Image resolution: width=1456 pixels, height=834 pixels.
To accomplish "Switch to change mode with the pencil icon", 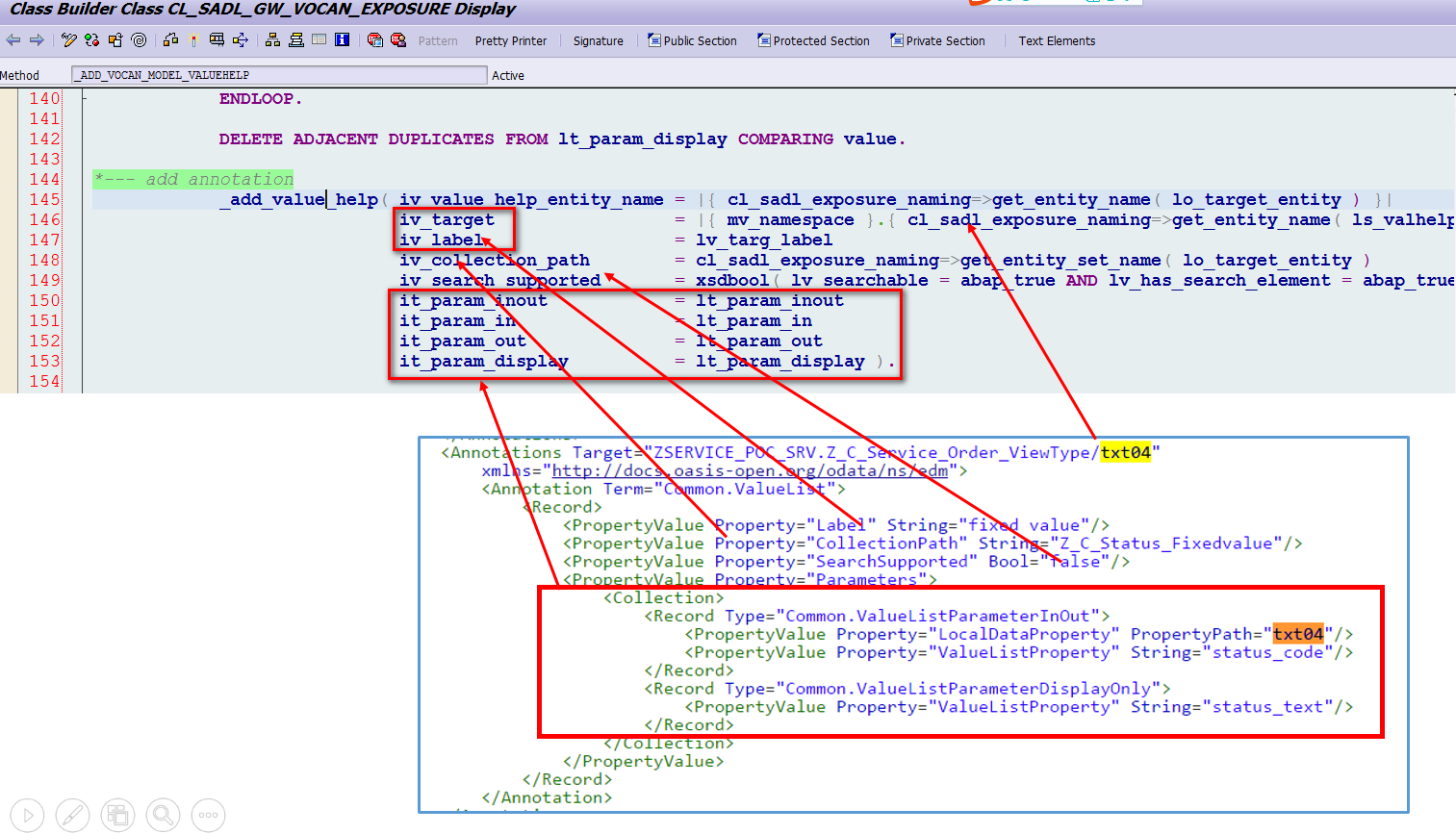I will (68, 40).
